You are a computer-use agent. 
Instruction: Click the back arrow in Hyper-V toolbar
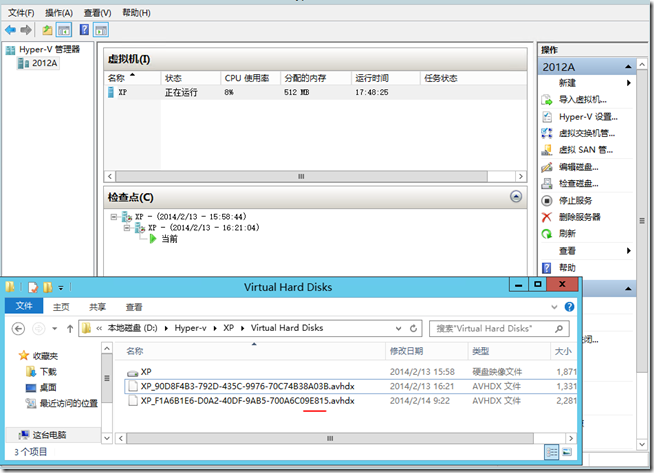10,30
